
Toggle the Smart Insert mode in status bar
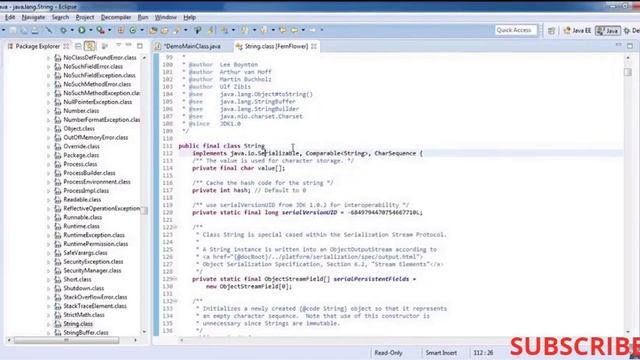(x=441, y=353)
